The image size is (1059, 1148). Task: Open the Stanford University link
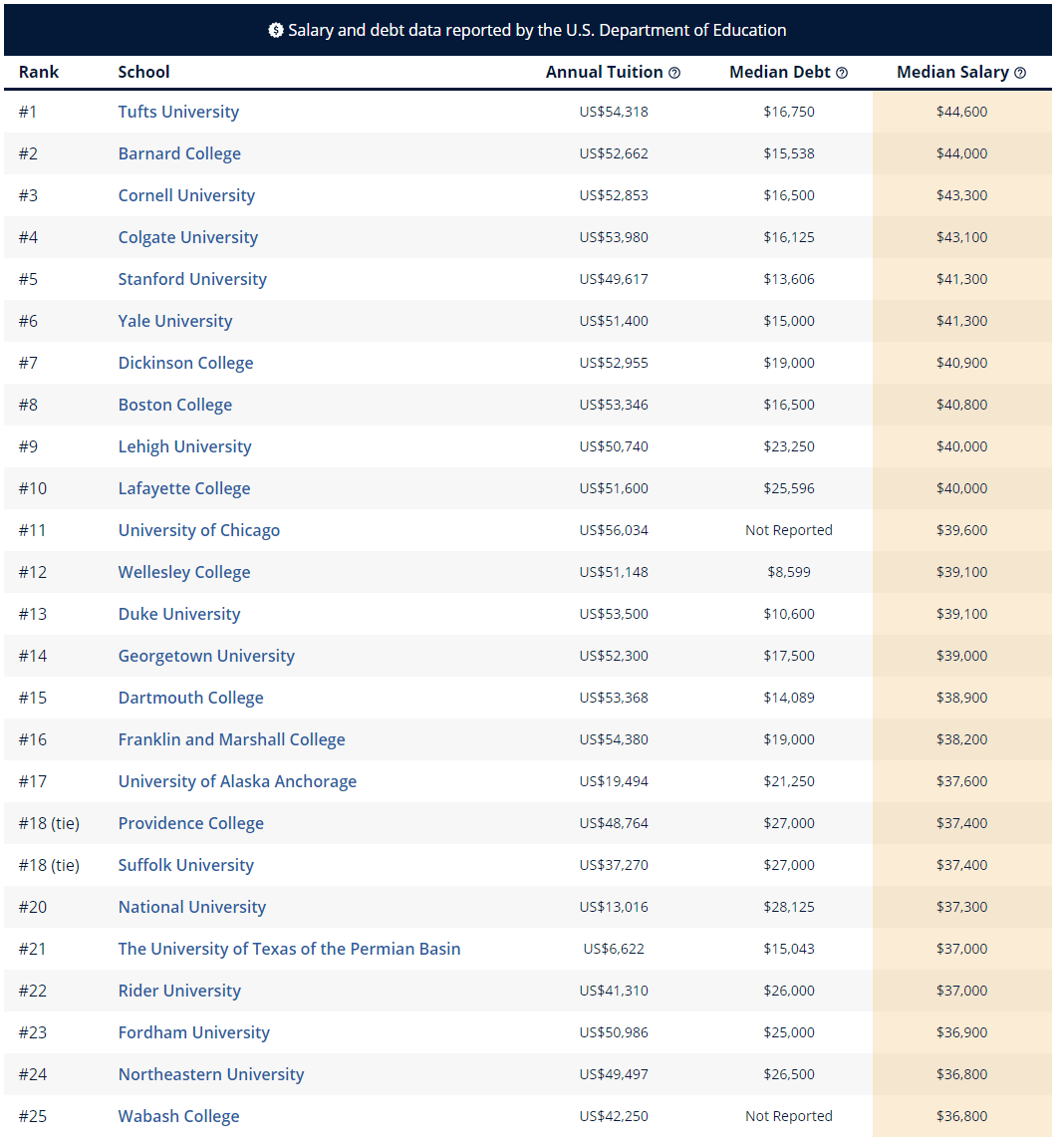pyautogui.click(x=192, y=279)
